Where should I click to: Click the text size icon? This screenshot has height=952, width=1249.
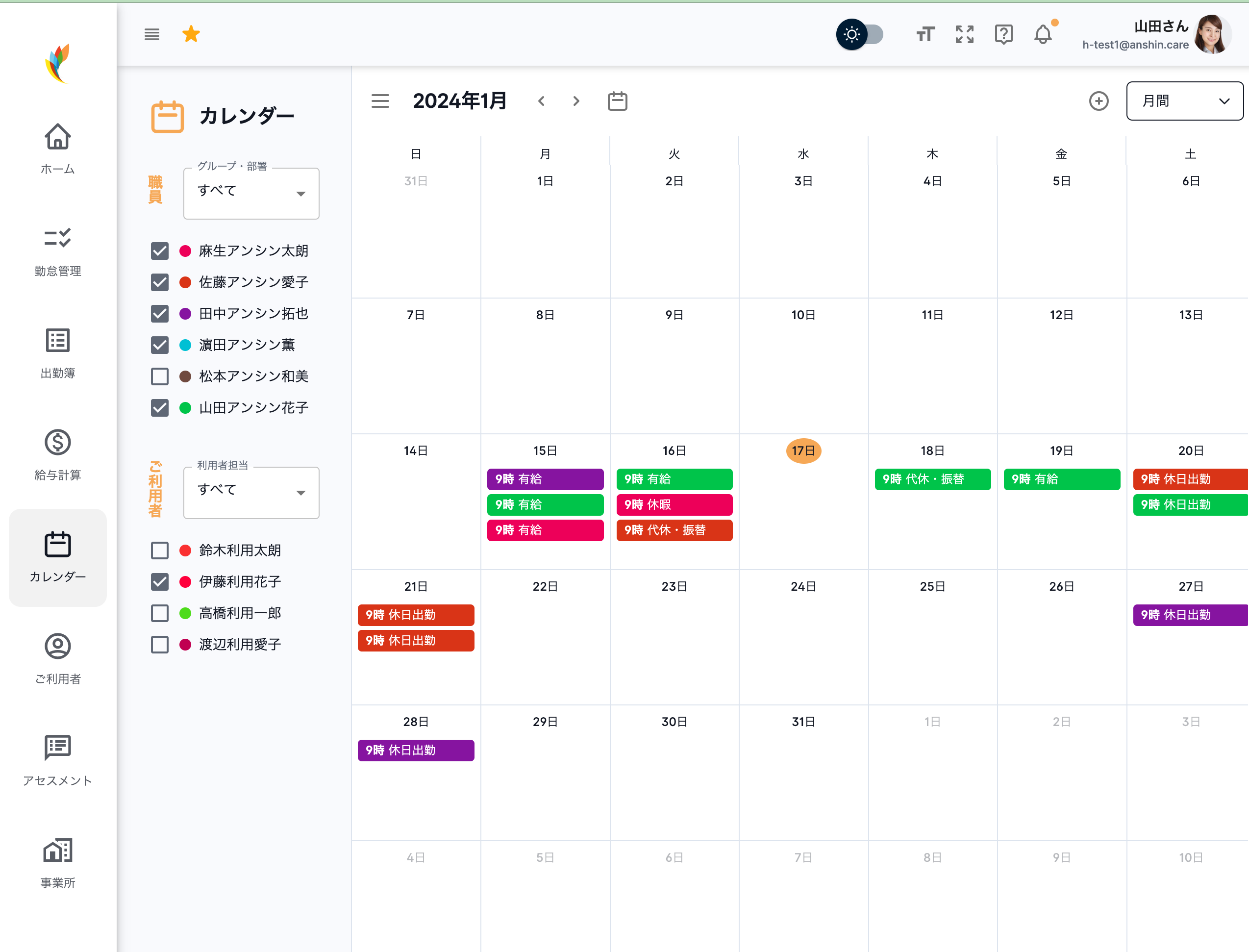(x=925, y=35)
